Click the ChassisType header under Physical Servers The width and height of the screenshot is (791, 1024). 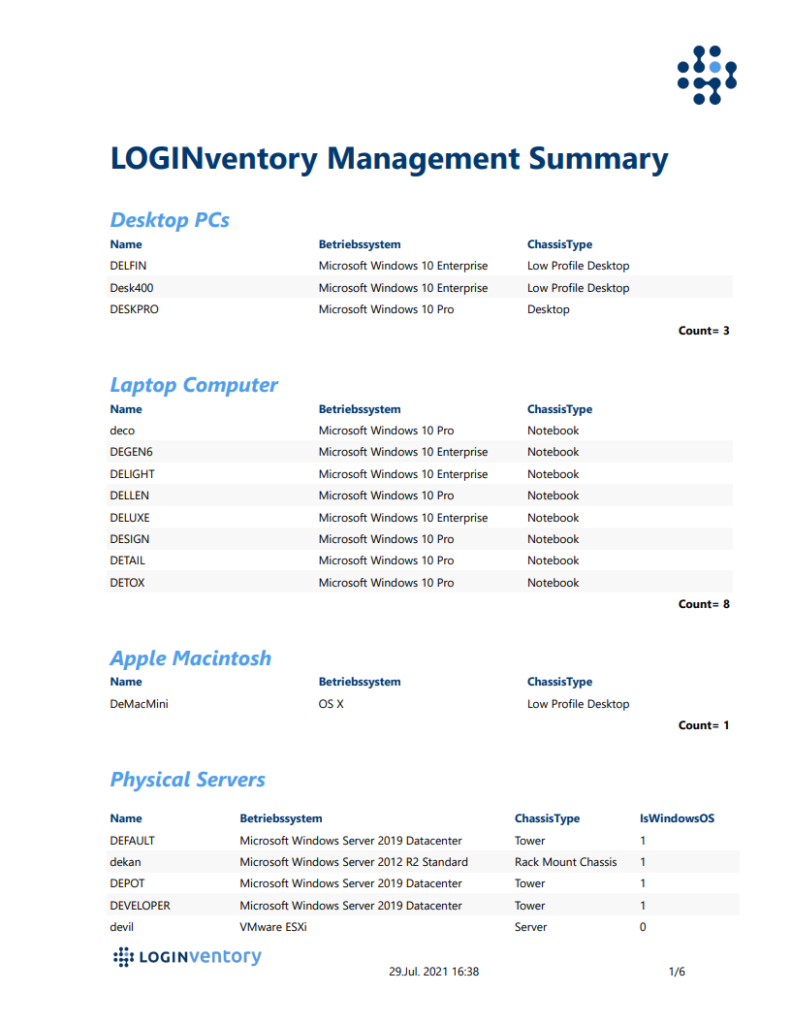(547, 819)
